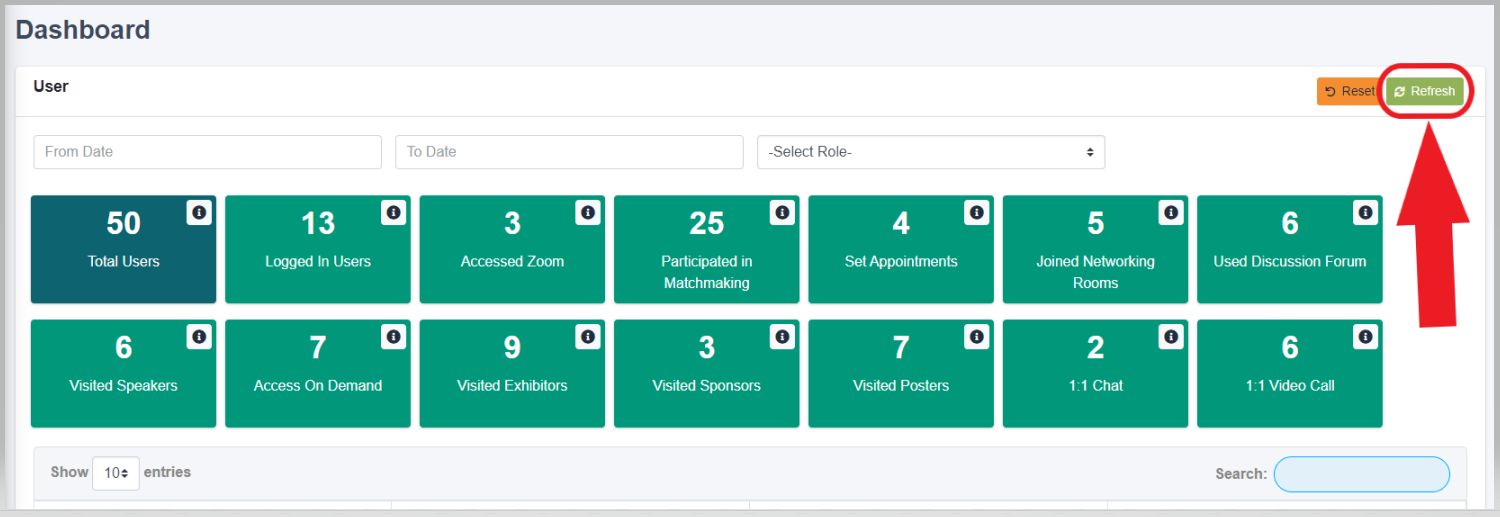Open the Show entries count dropdown

click(x=116, y=473)
